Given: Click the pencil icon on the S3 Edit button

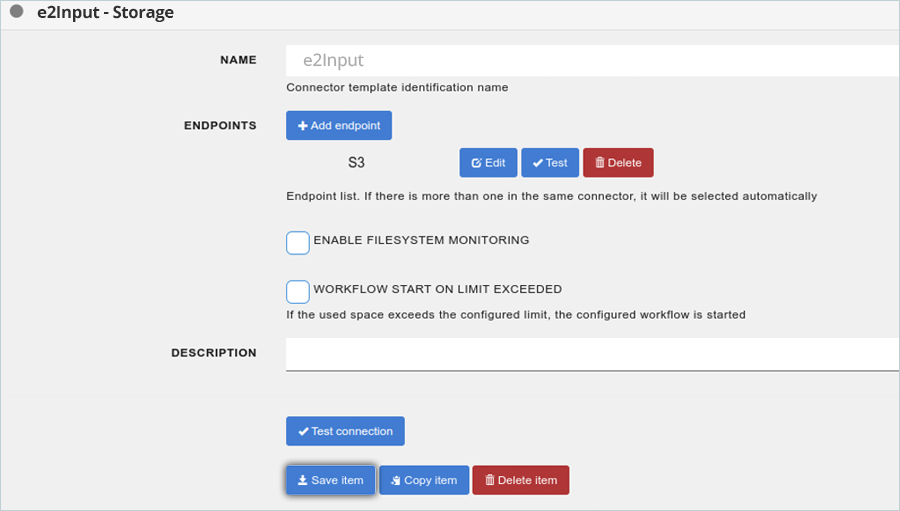Looking at the screenshot, I should point(476,163).
